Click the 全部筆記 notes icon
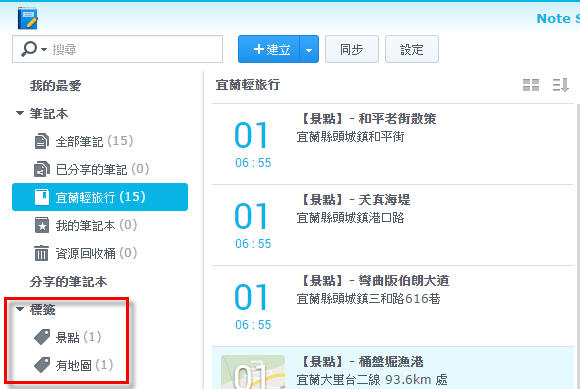Screen dimensions: 580x389 click(41, 141)
